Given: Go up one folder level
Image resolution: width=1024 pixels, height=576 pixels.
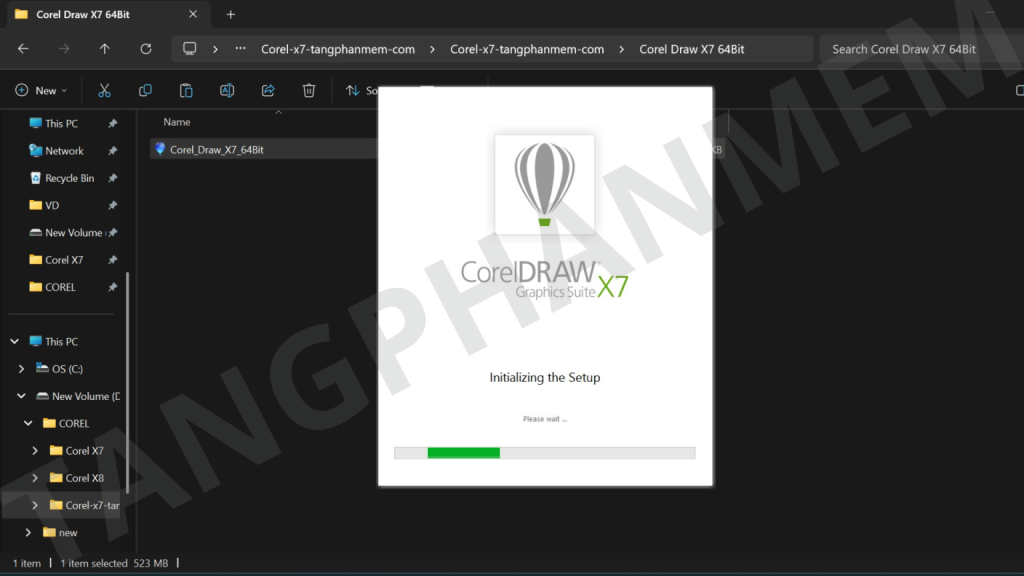Looking at the screenshot, I should (105, 49).
